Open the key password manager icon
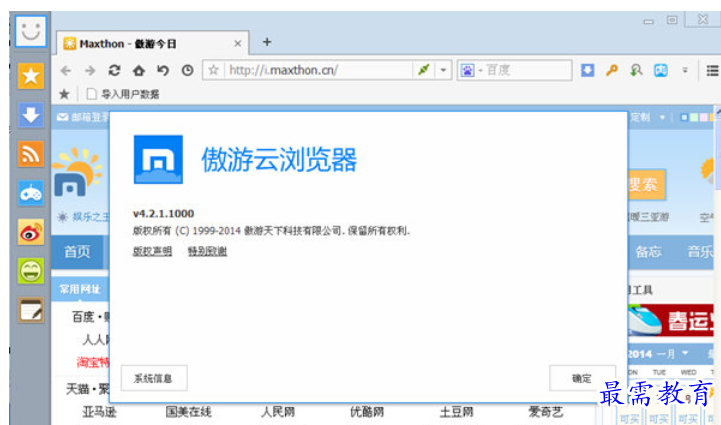 click(x=612, y=70)
